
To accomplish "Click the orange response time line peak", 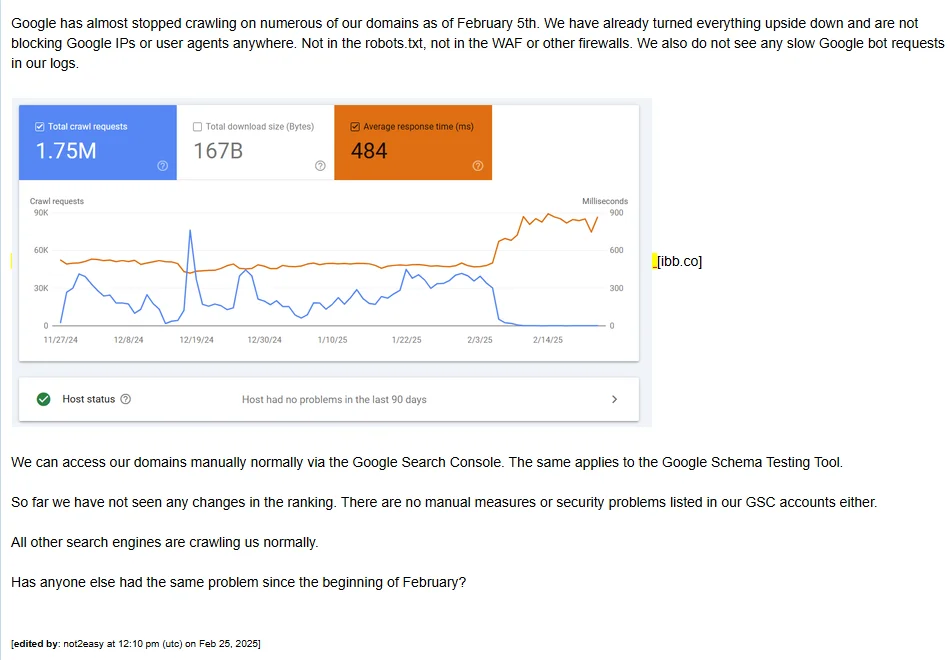I will pyautogui.click(x=548, y=214).
